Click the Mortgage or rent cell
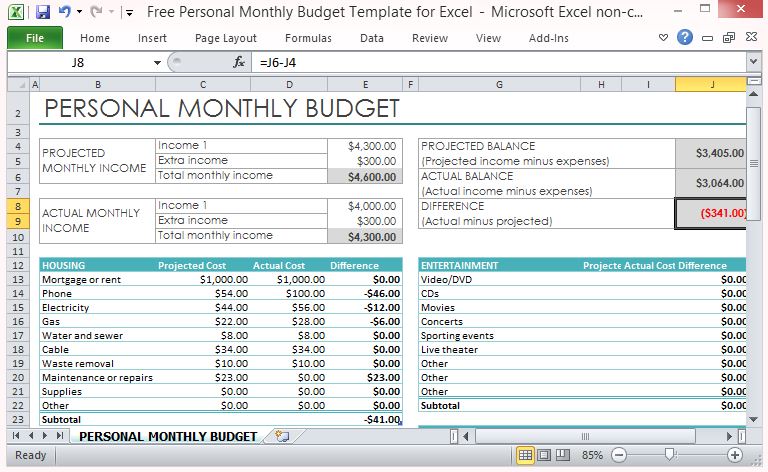 point(97,280)
